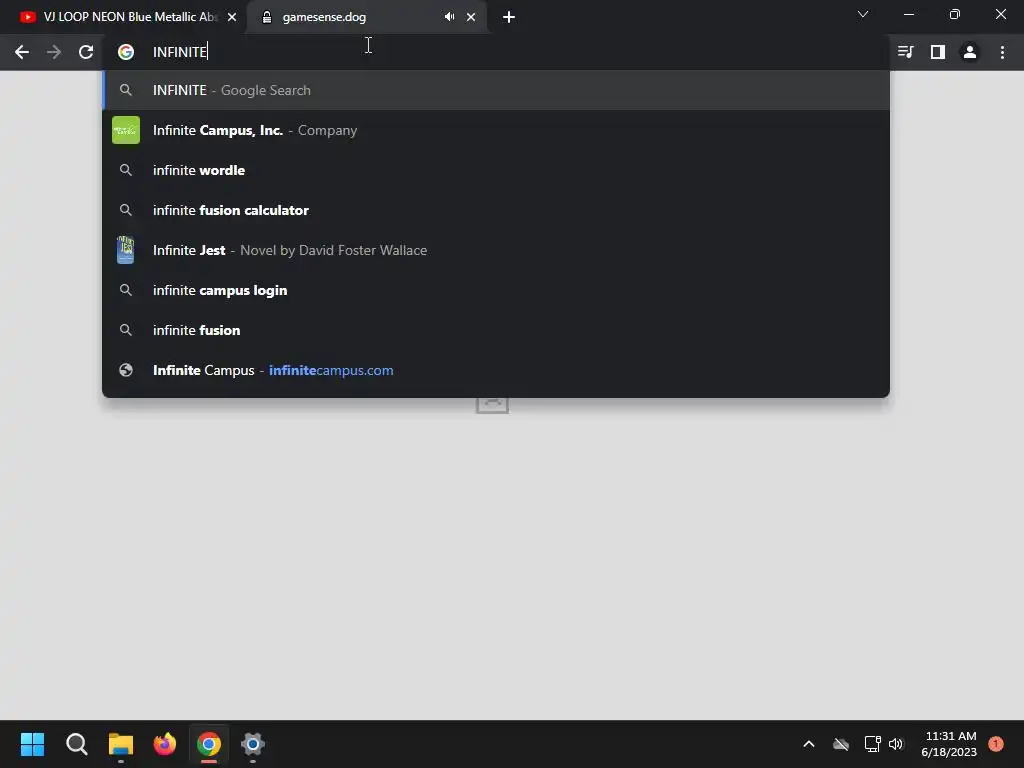
Task: Open Chrome three-dot menu
Action: tap(1002, 52)
